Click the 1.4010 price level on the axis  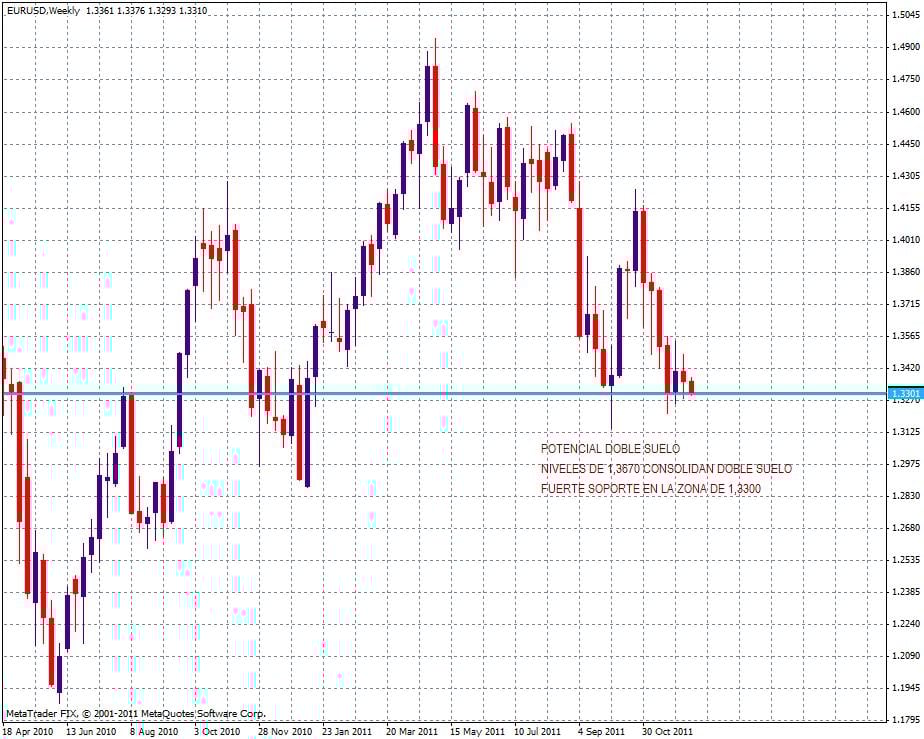tap(906, 239)
